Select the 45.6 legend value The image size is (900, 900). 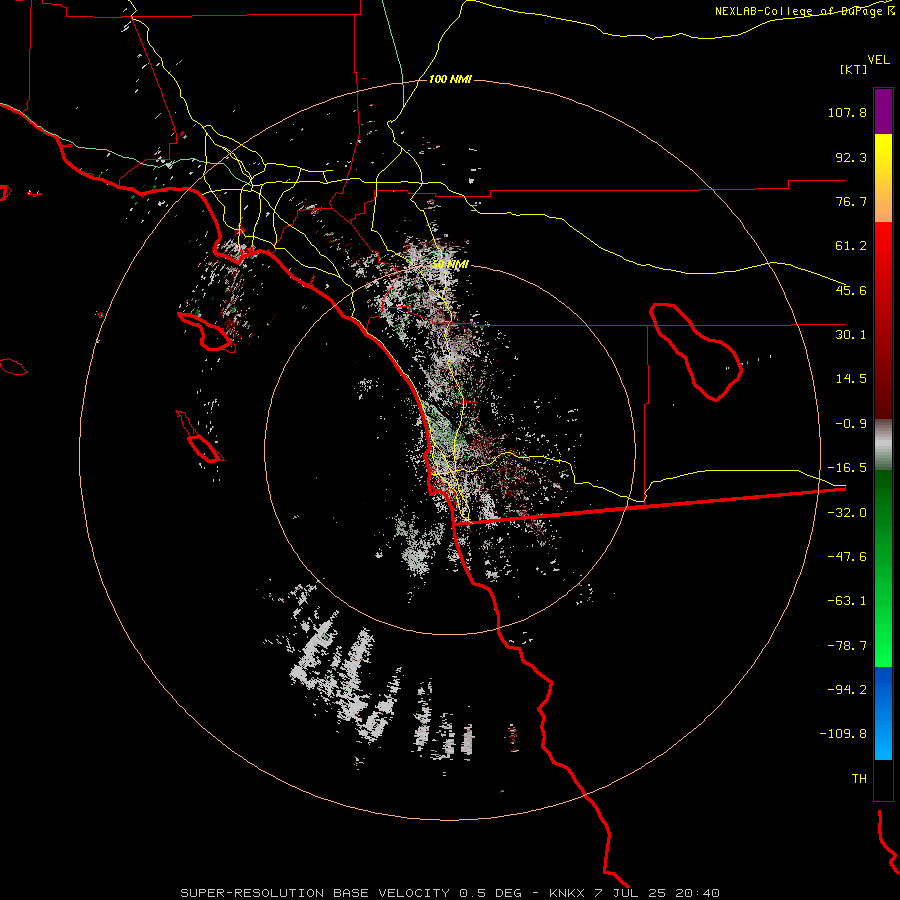pos(851,290)
